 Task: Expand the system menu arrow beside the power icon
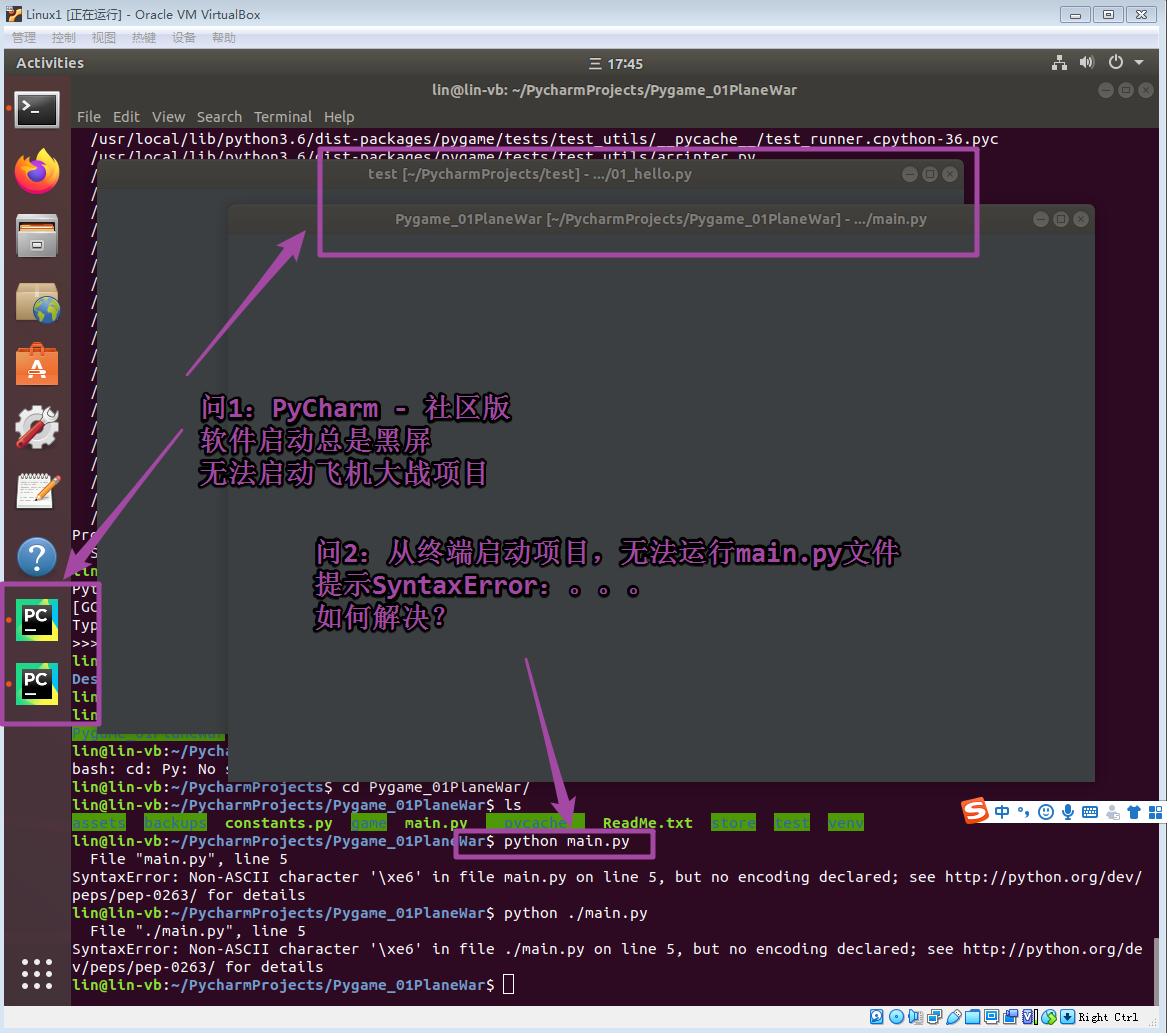coord(1139,63)
